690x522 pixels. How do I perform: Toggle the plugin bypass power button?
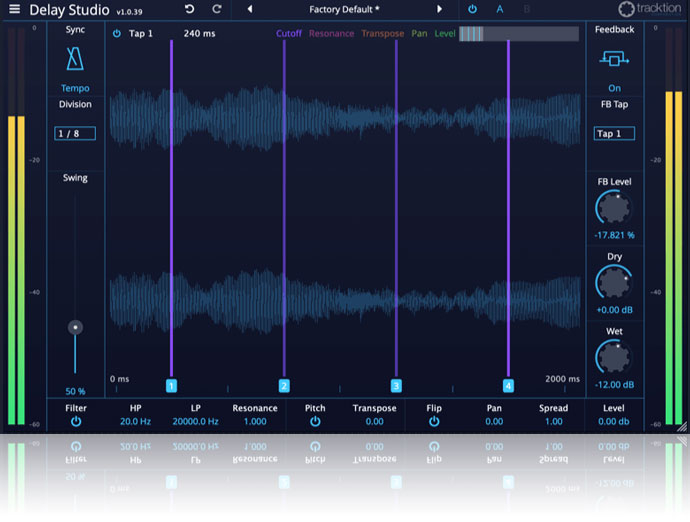(x=473, y=10)
